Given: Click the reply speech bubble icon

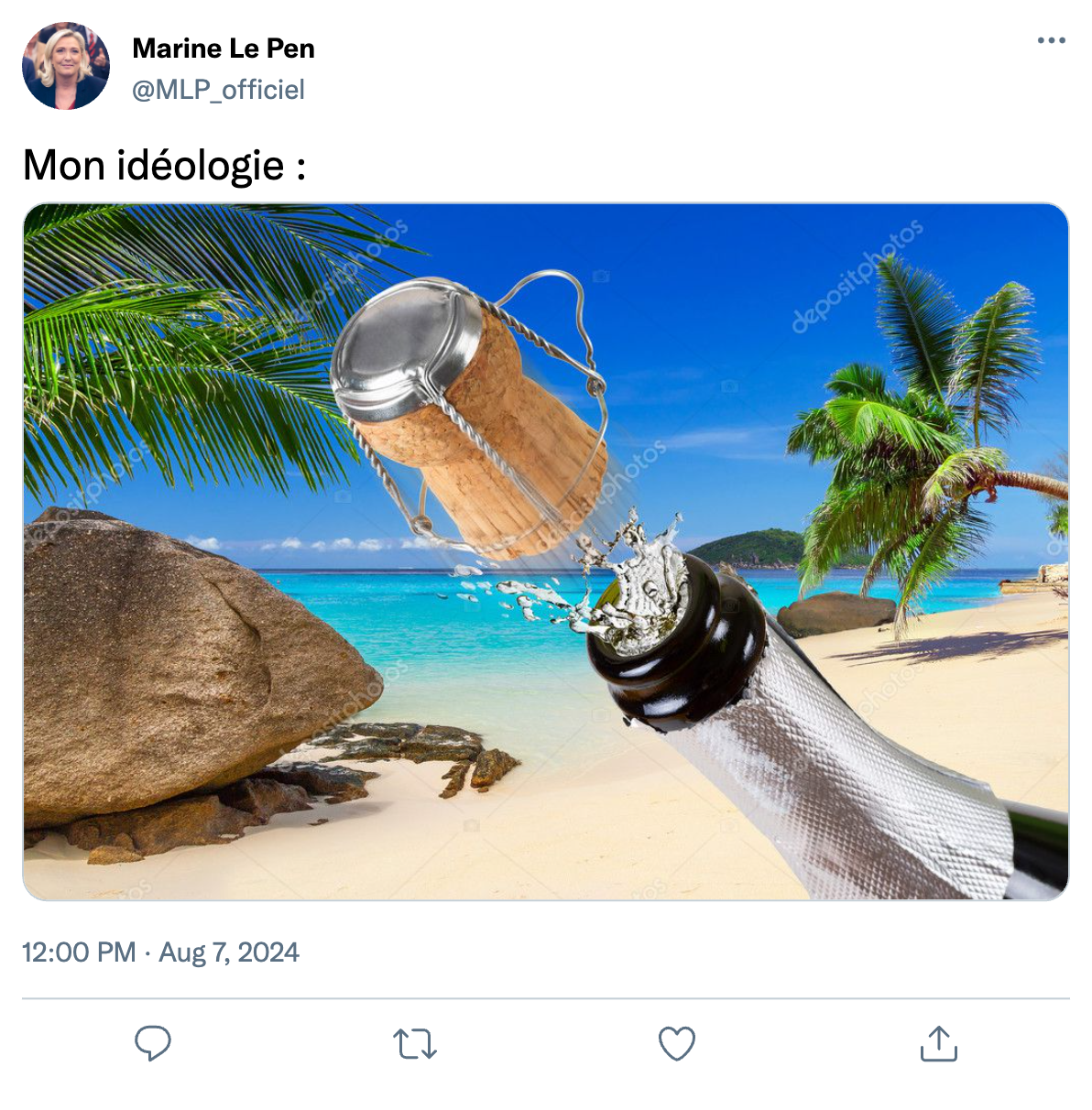Looking at the screenshot, I should (153, 1043).
